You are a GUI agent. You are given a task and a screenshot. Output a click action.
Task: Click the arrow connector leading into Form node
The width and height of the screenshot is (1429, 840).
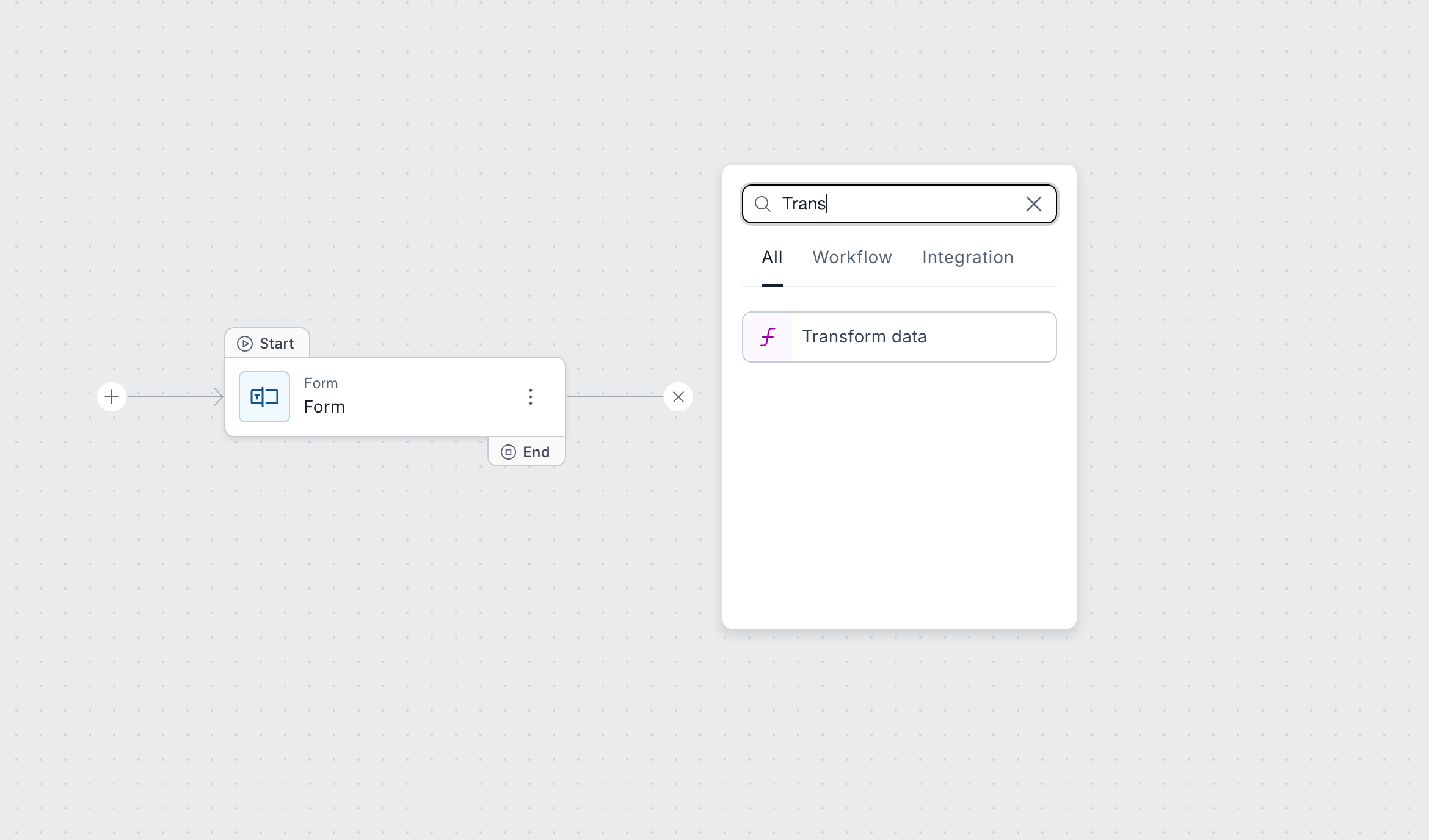(x=176, y=397)
